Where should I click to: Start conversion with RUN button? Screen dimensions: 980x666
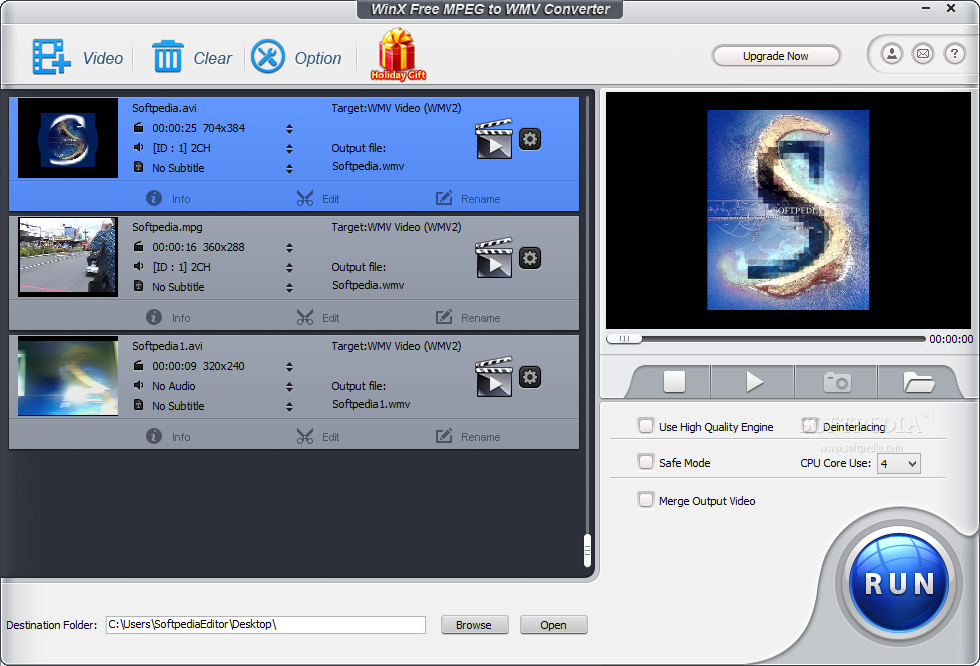tap(899, 584)
